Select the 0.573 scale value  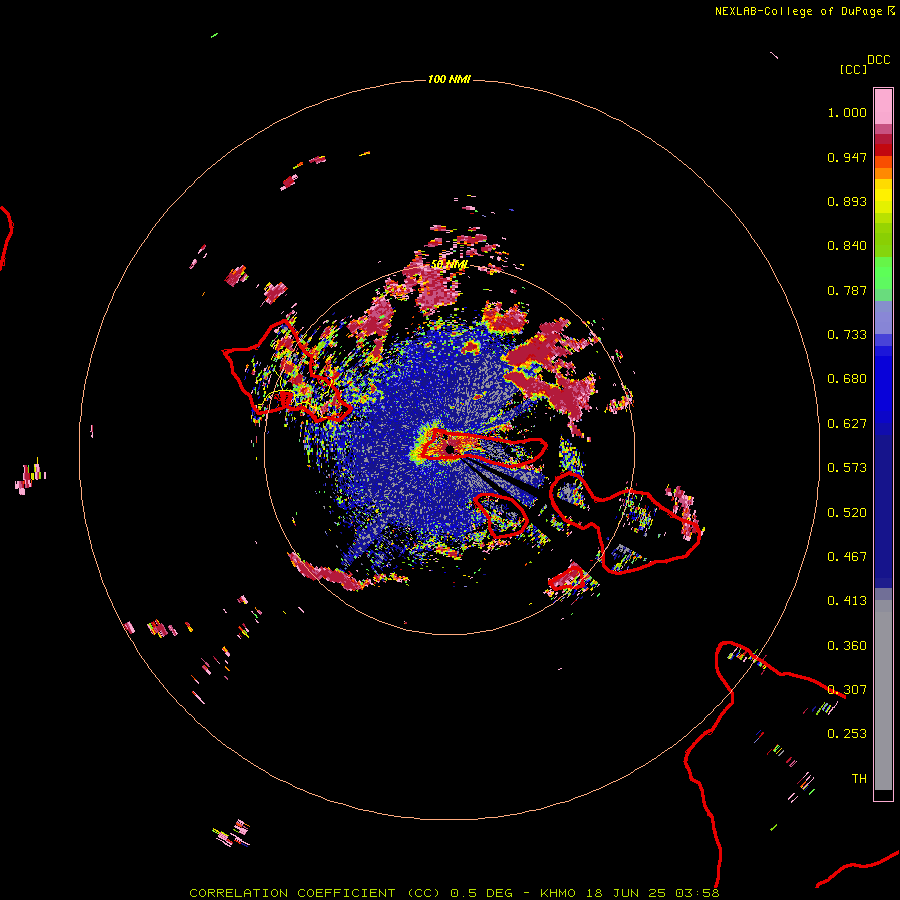click(x=847, y=468)
